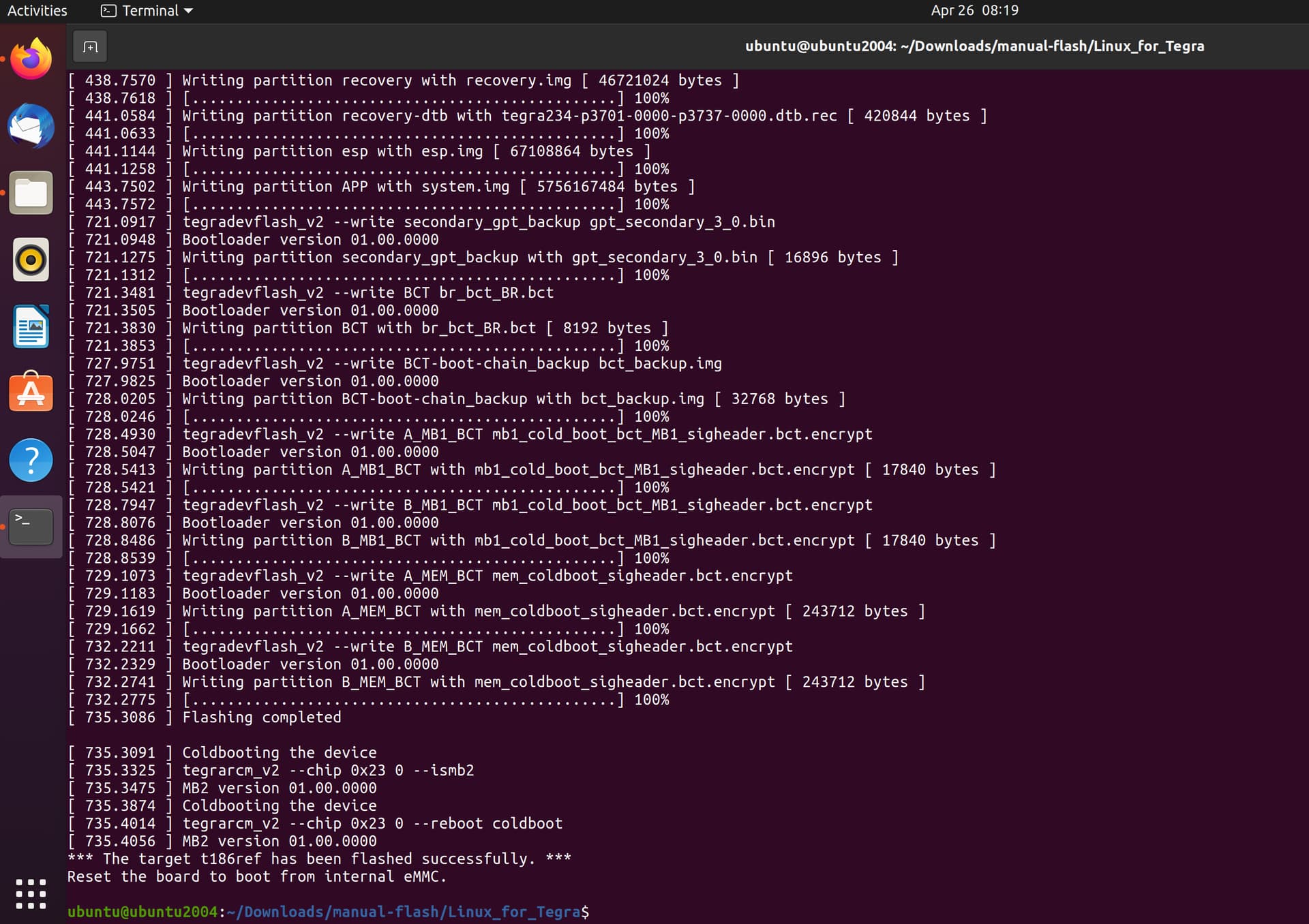Screen dimensions: 1309x924
Task: Open LibreOffice Writer from dock
Action: [x=31, y=326]
